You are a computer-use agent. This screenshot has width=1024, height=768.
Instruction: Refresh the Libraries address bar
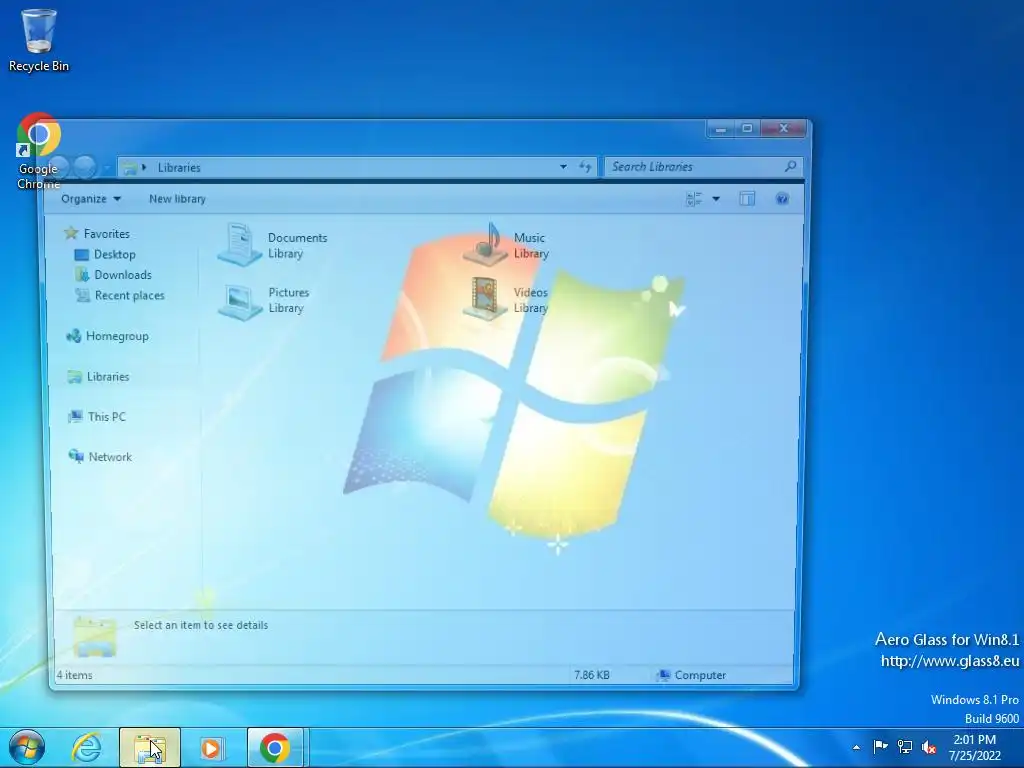585,167
